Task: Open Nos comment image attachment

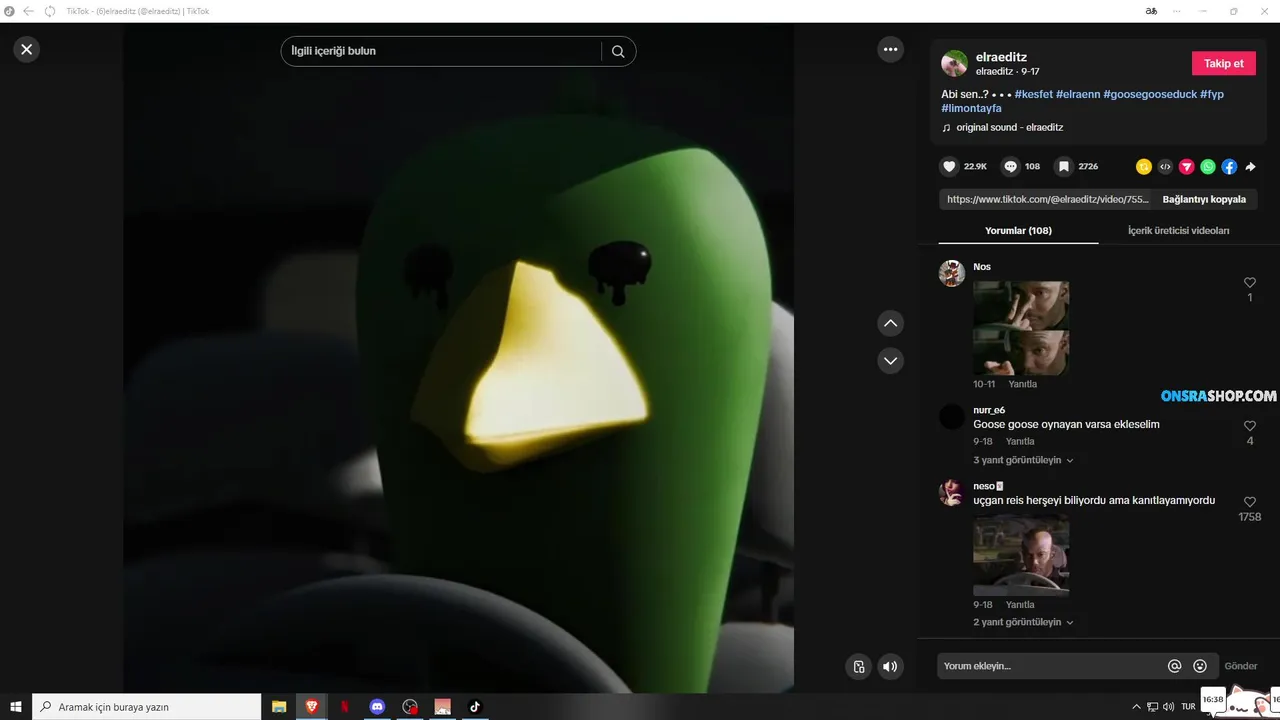Action: [x=1021, y=328]
